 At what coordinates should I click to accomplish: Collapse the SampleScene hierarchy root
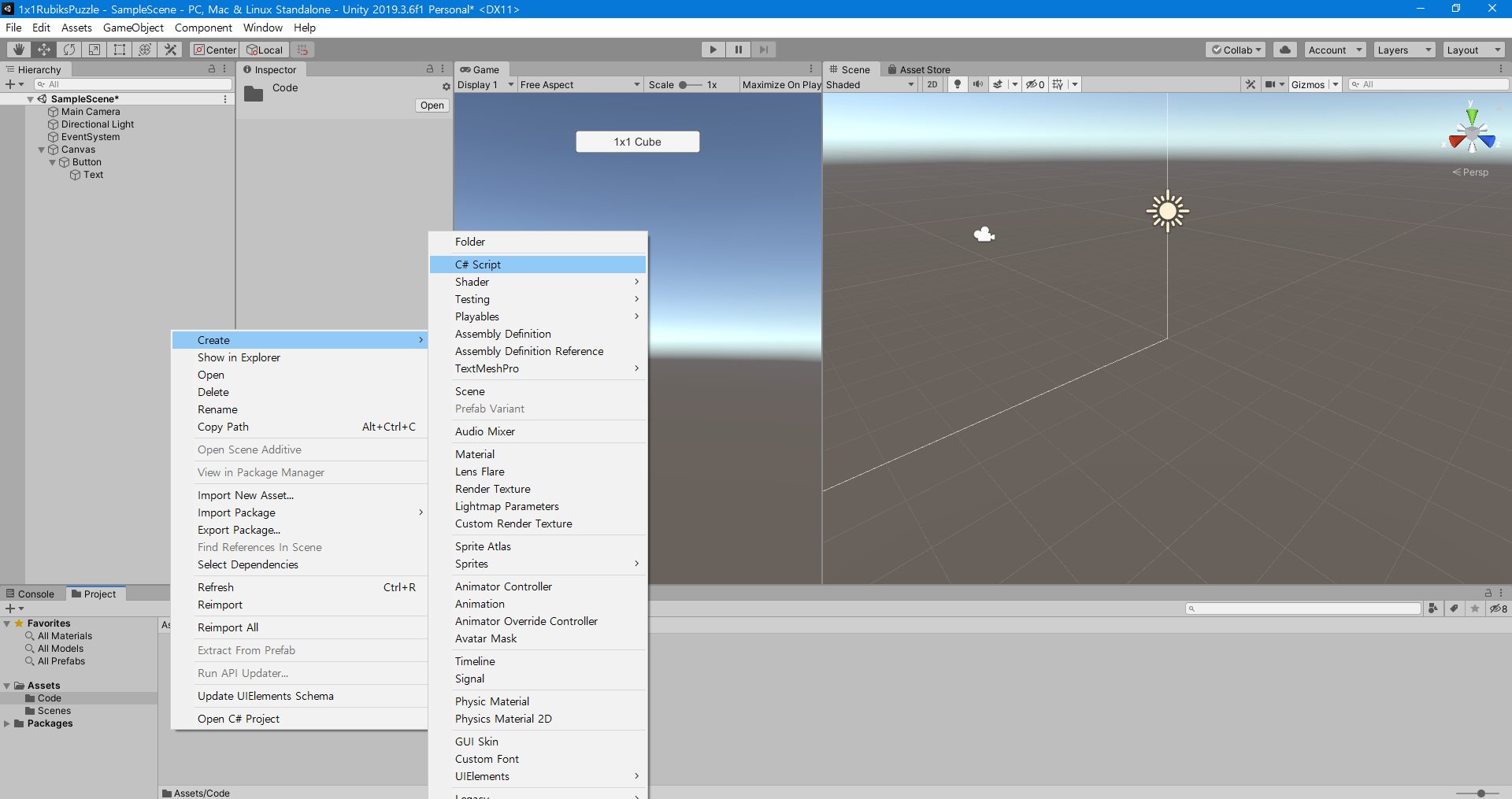tap(31, 99)
